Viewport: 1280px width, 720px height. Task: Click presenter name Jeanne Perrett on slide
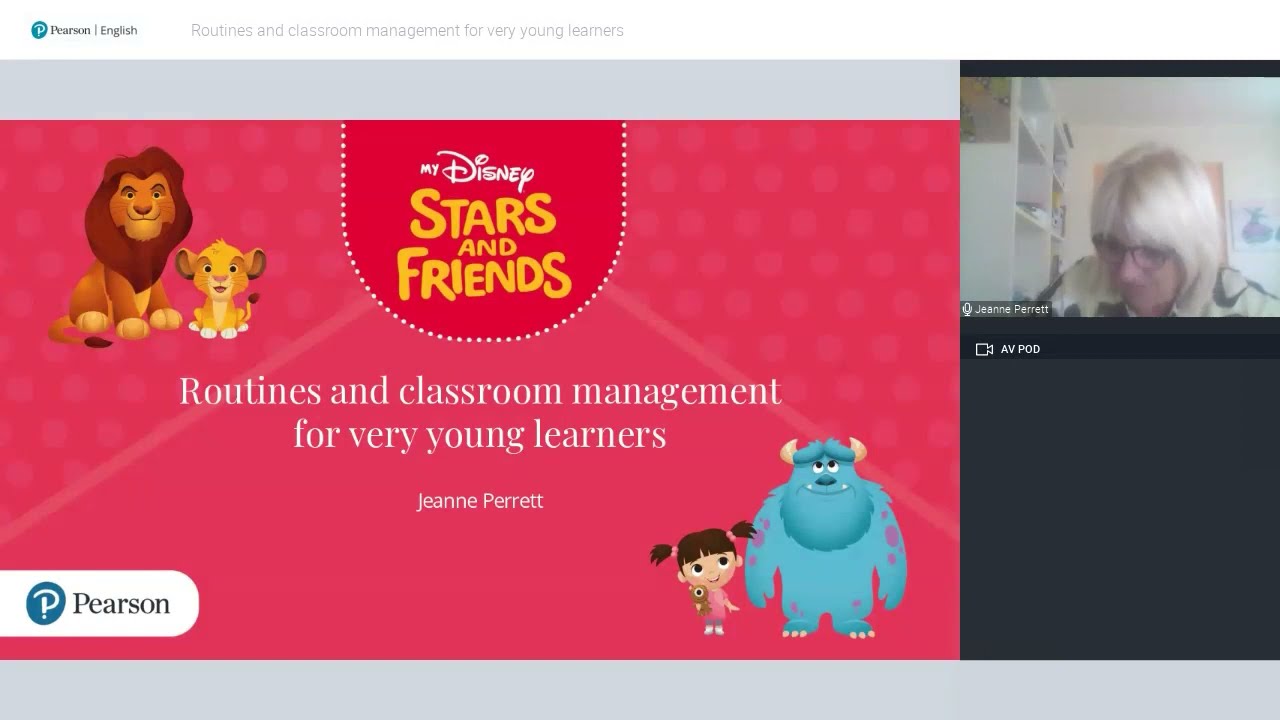coord(480,500)
